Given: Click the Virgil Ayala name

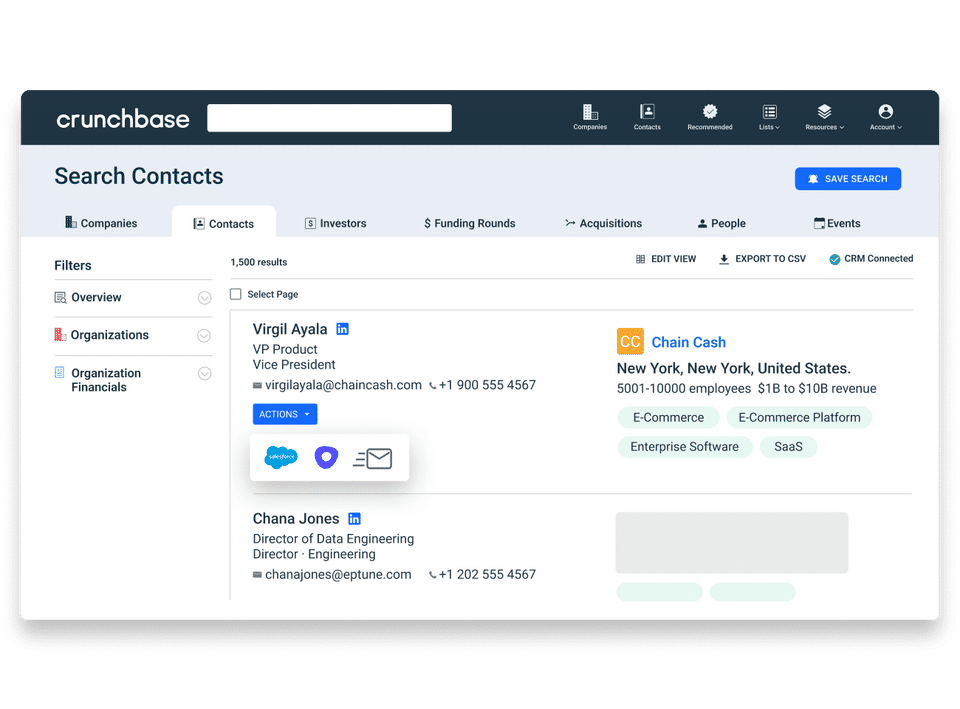Looking at the screenshot, I should pyautogui.click(x=290, y=329).
